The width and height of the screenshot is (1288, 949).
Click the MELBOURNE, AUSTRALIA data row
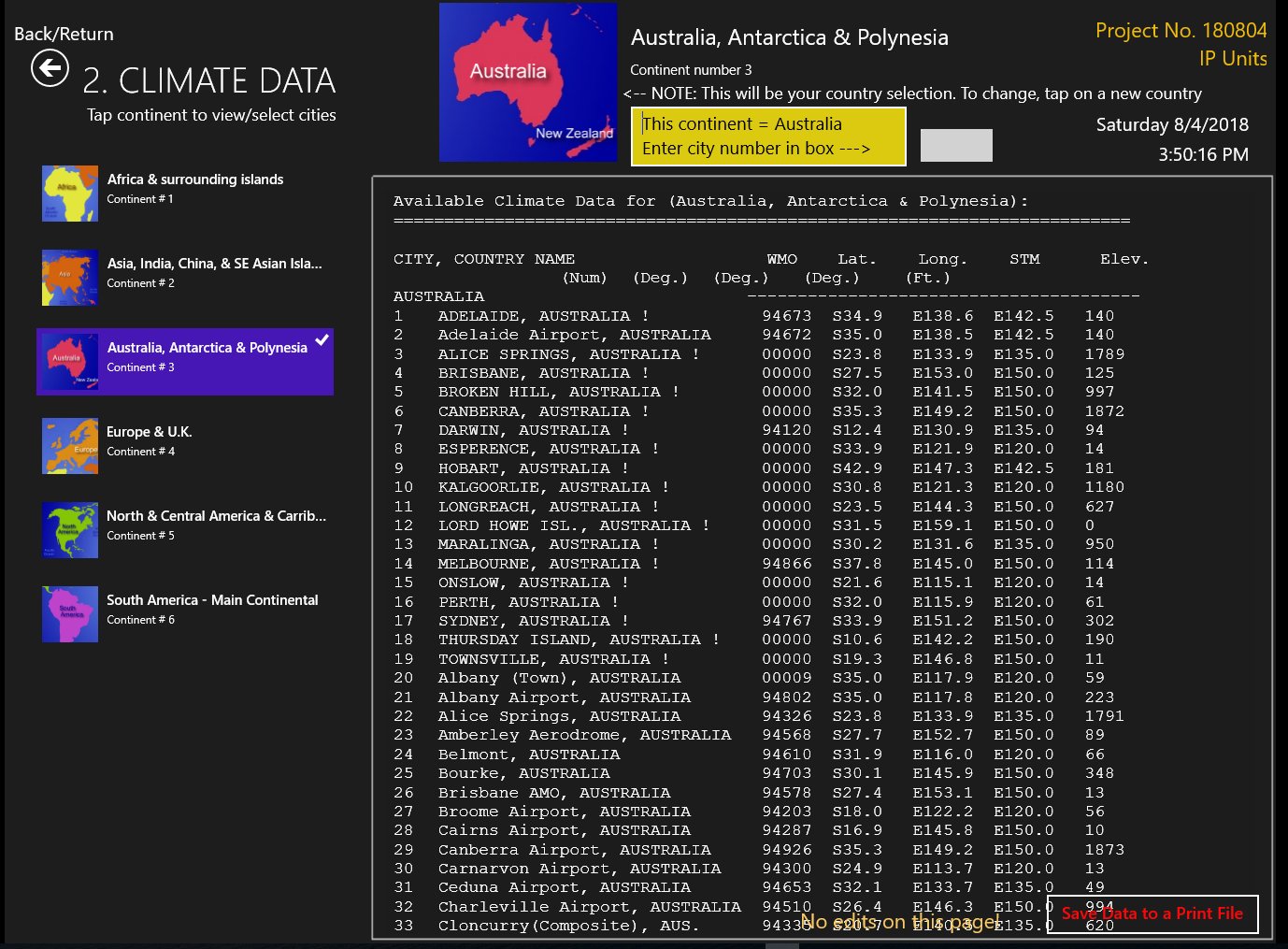549,564
